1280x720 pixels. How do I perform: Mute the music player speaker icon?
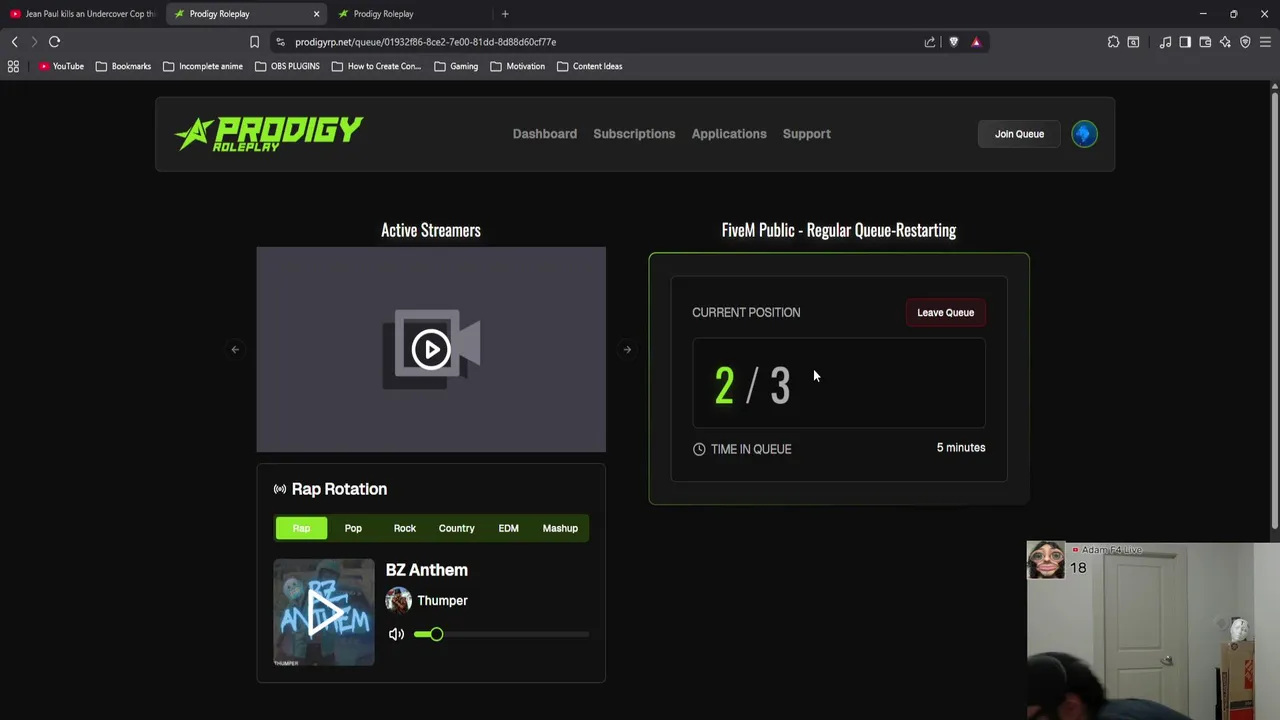[x=396, y=634]
